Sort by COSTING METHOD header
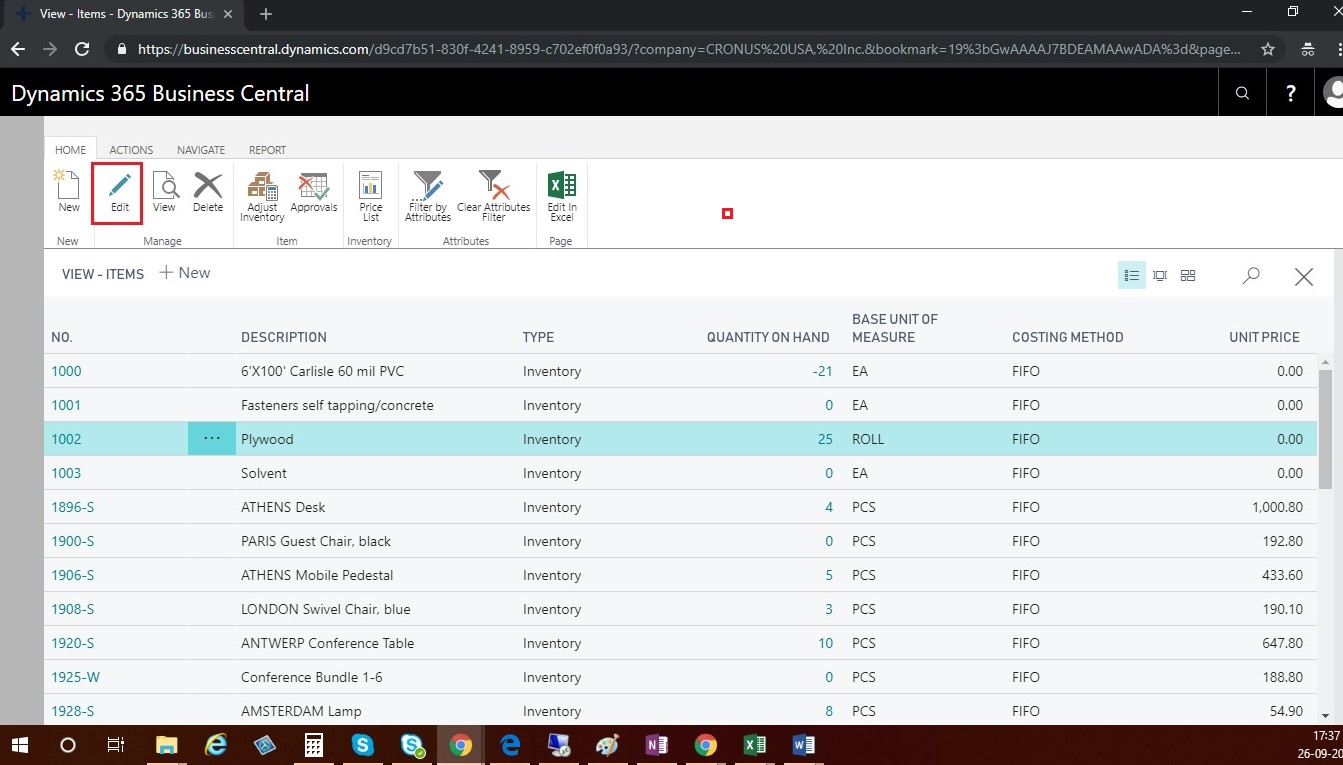The height and width of the screenshot is (765, 1343). [x=1068, y=337]
